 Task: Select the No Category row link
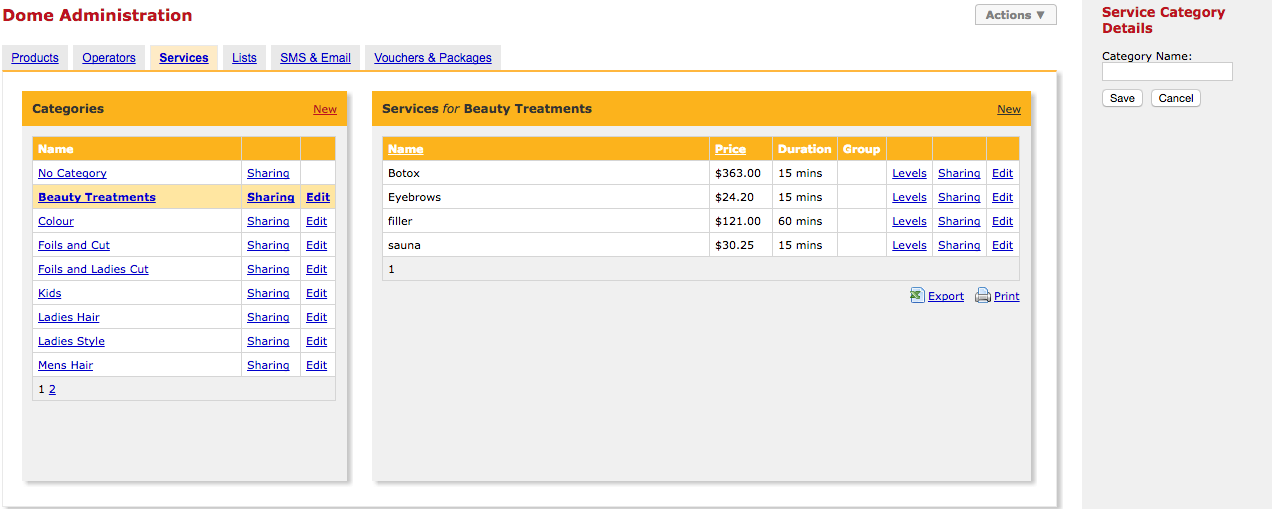click(72, 173)
